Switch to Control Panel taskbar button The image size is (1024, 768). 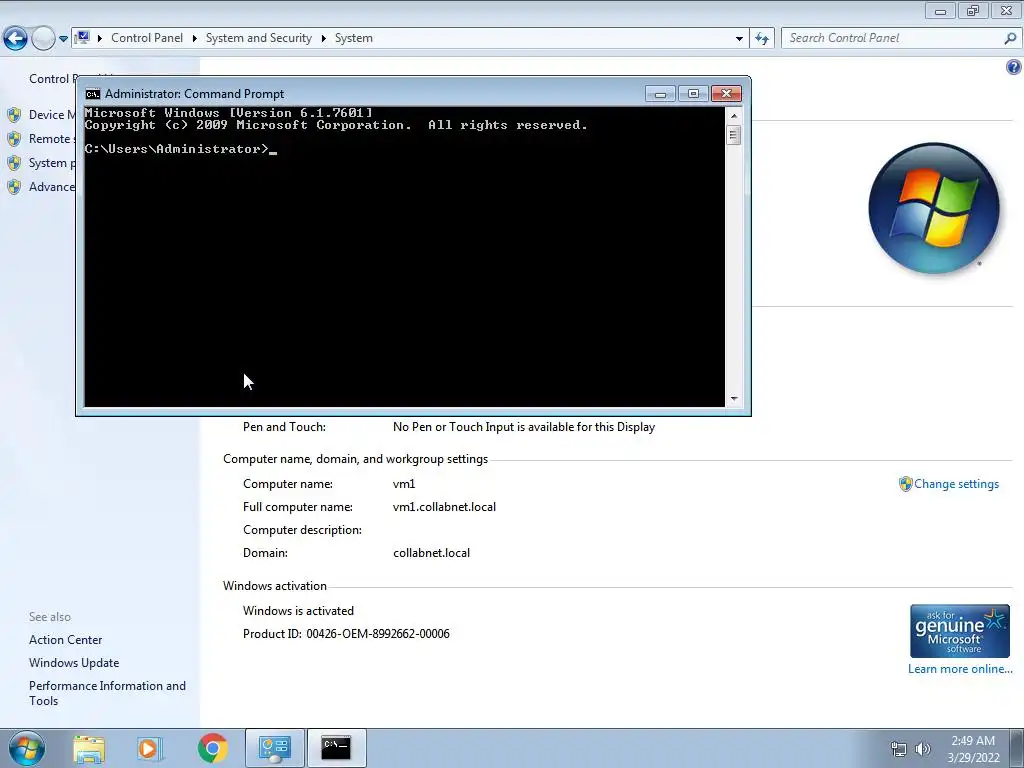coord(274,748)
